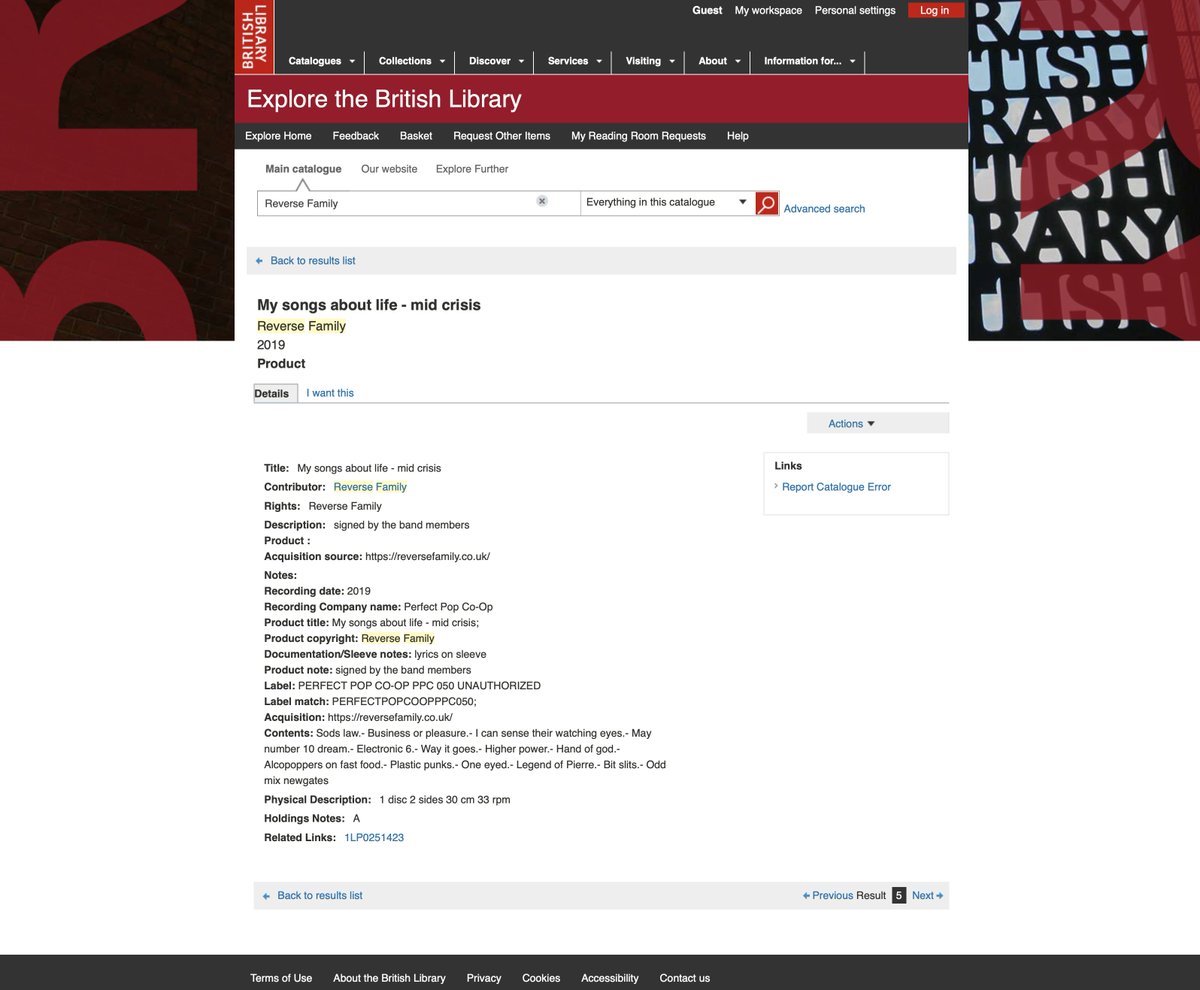Switch to the Our website tab
1200x990 pixels.
point(389,169)
